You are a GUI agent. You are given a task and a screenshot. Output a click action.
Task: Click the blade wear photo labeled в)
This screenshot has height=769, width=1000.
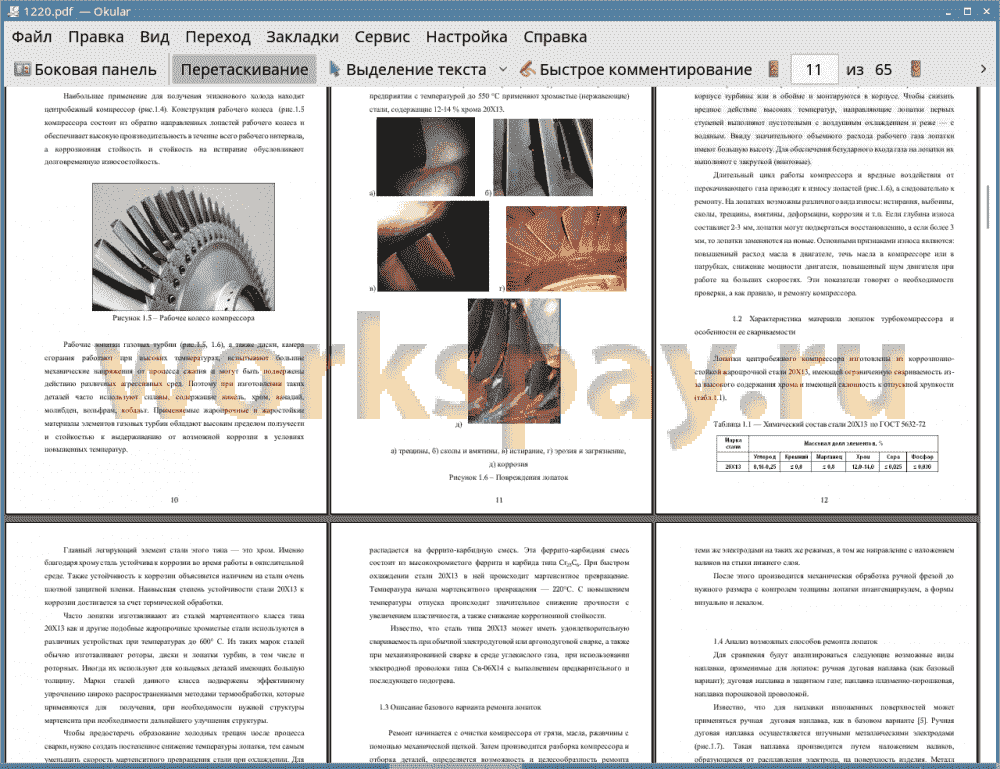(x=433, y=246)
